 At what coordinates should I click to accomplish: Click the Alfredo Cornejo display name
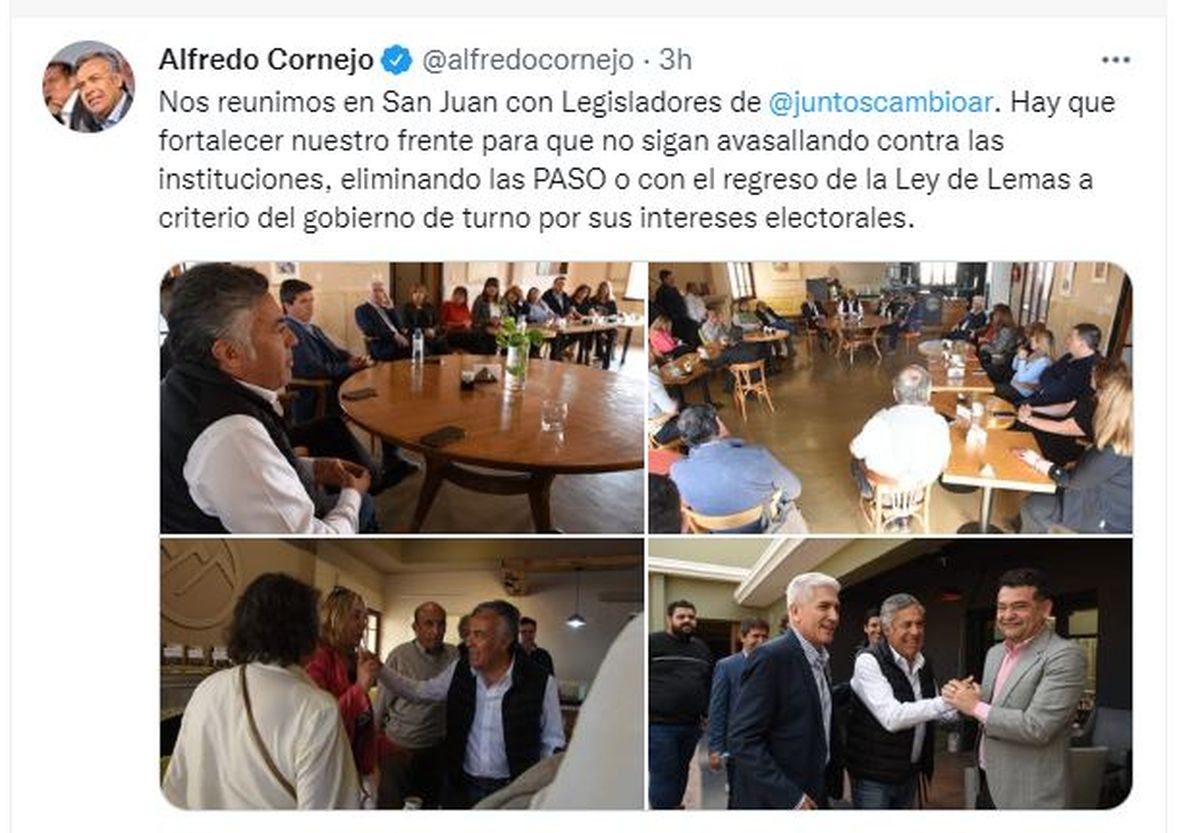pos(266,60)
